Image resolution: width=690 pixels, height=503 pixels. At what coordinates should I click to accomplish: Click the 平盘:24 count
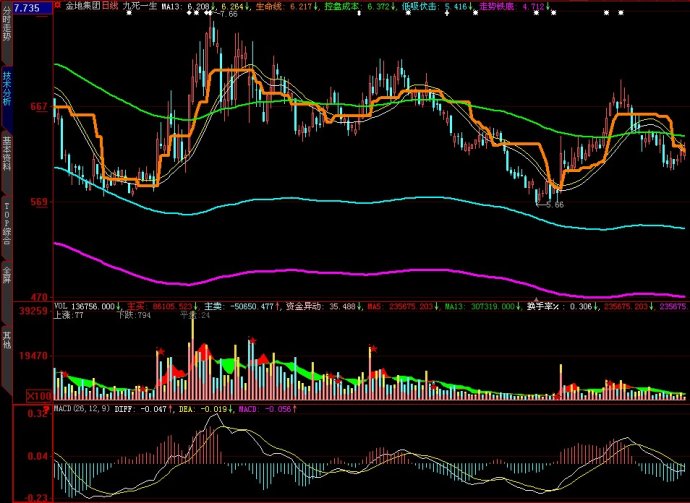click(195, 315)
